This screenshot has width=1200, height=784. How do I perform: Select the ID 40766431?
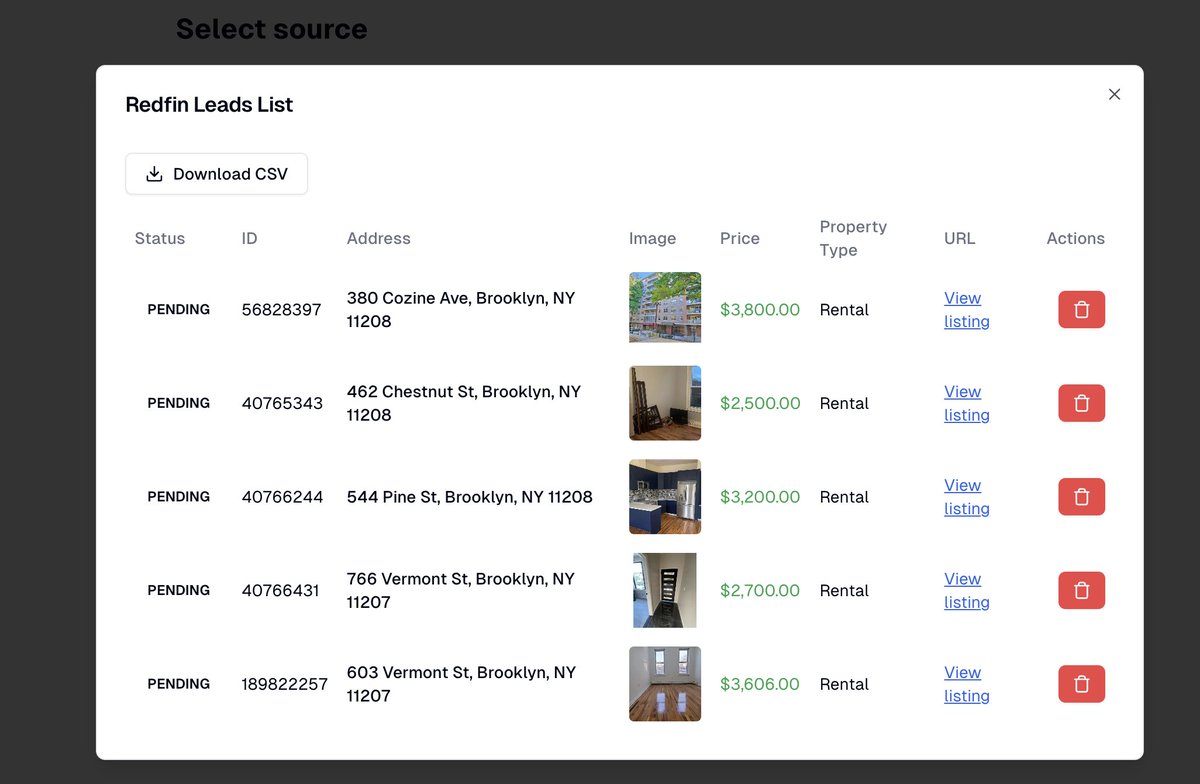[280, 590]
